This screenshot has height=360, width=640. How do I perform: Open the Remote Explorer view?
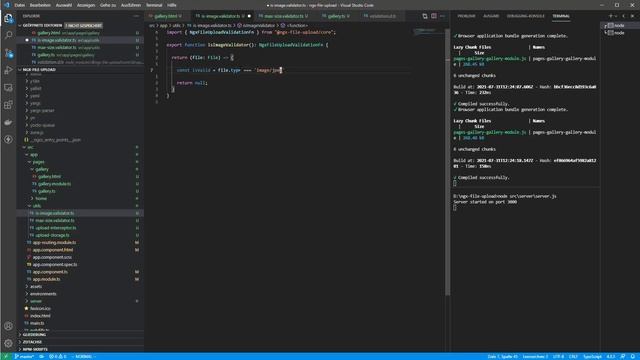[8, 88]
